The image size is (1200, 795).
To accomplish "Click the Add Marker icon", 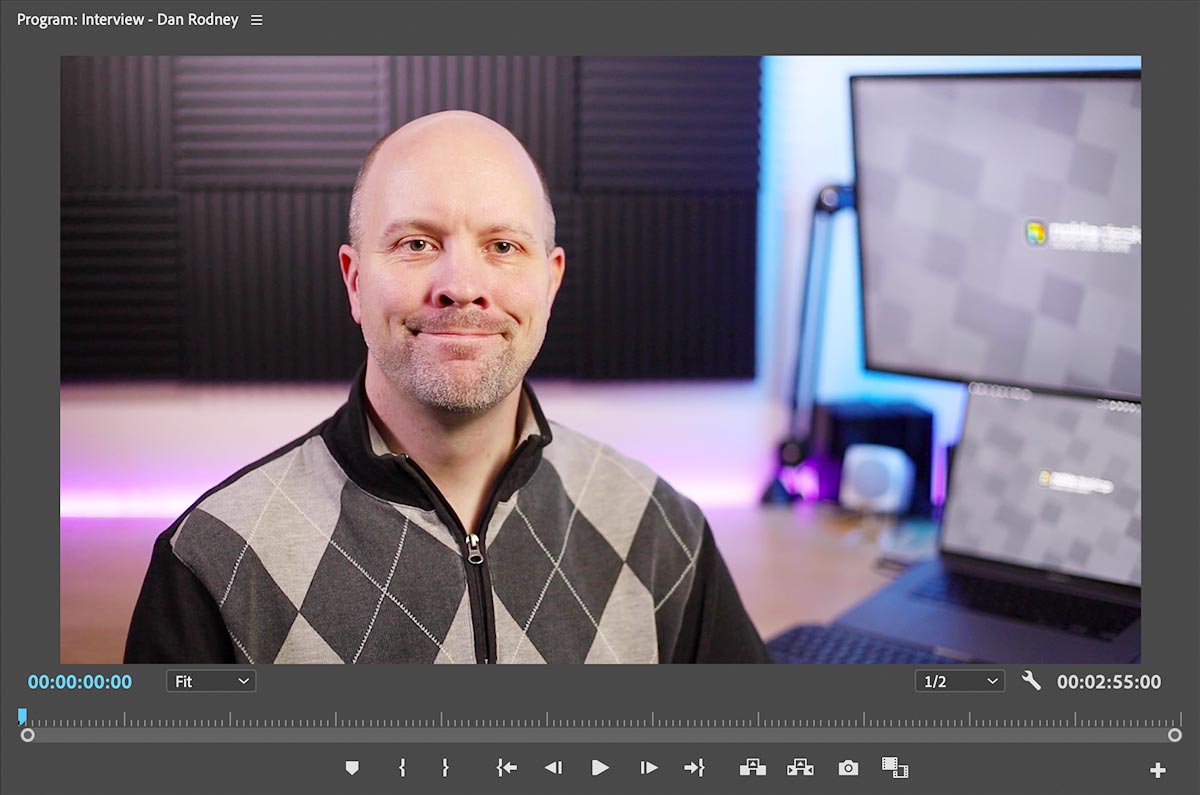I will tap(351, 767).
